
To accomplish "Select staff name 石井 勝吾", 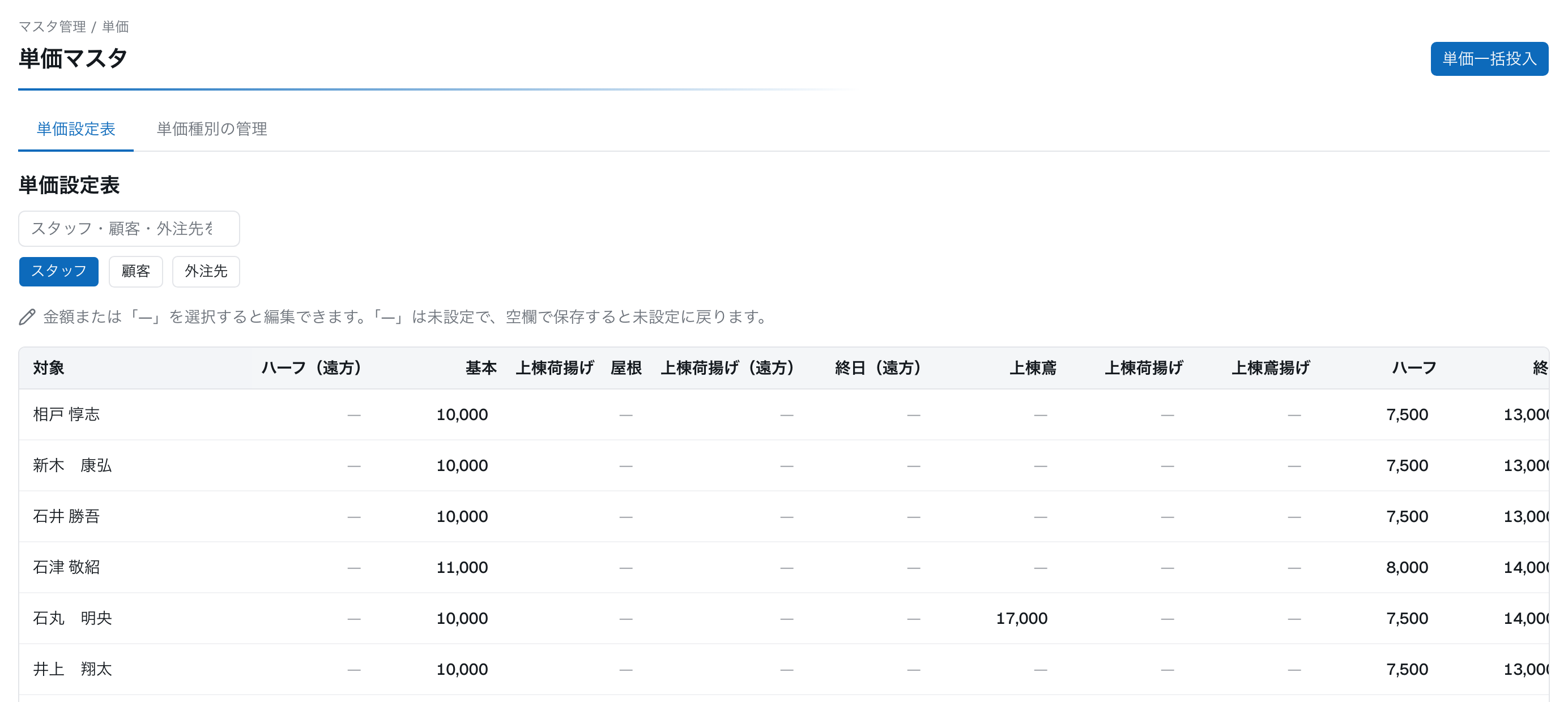I will (66, 517).
